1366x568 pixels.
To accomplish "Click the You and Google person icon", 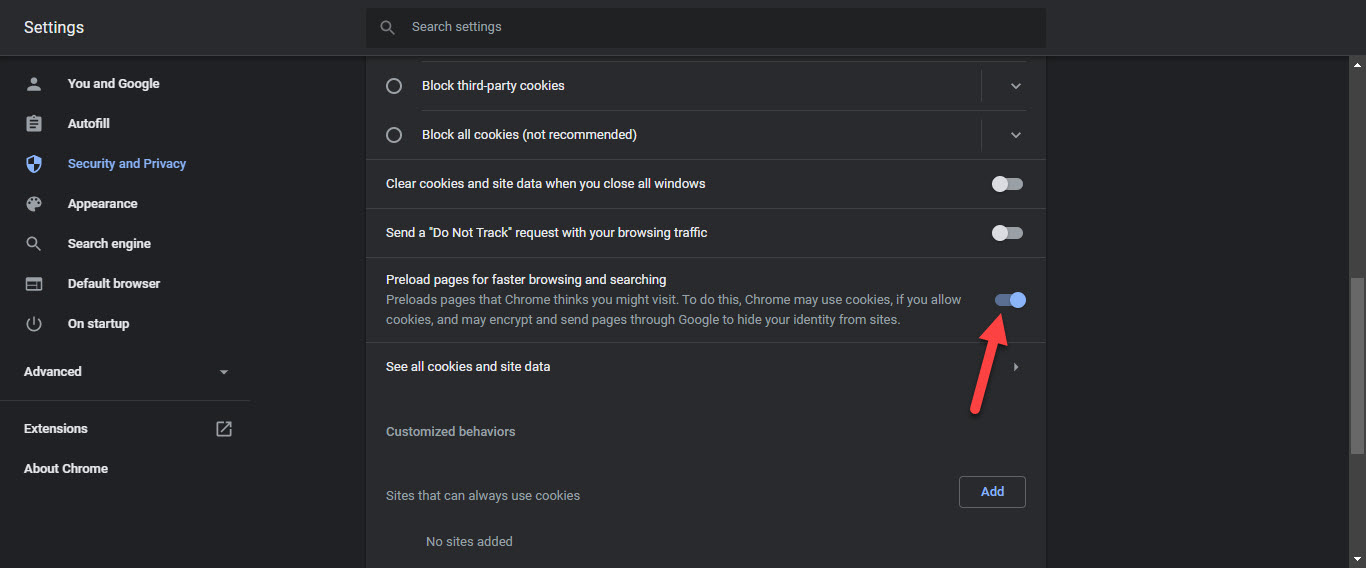I will pyautogui.click(x=34, y=84).
